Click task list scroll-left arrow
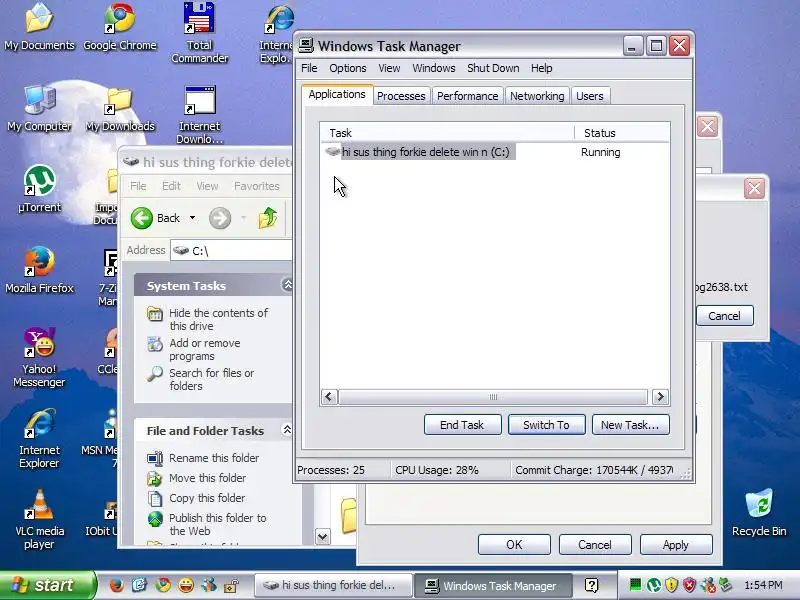Image resolution: width=800 pixels, height=600 pixels. (x=330, y=397)
